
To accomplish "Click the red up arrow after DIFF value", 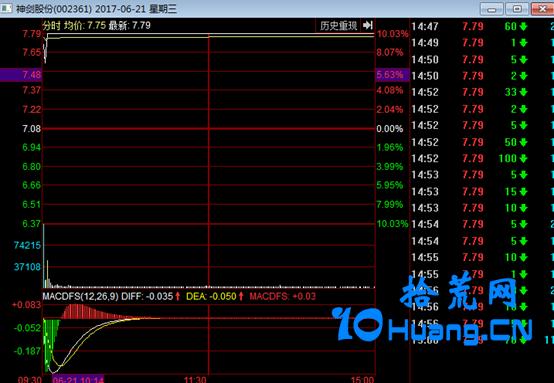I will pos(178,296).
